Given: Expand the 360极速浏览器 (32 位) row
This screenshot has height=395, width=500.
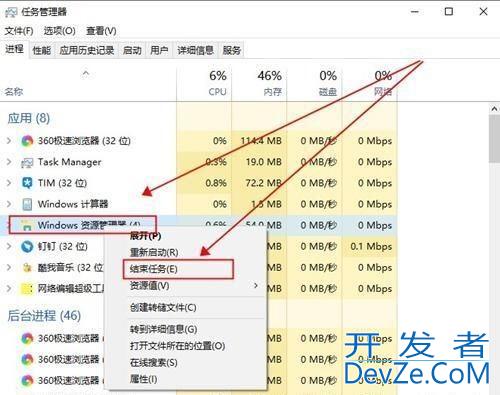Looking at the screenshot, I should [9, 141].
